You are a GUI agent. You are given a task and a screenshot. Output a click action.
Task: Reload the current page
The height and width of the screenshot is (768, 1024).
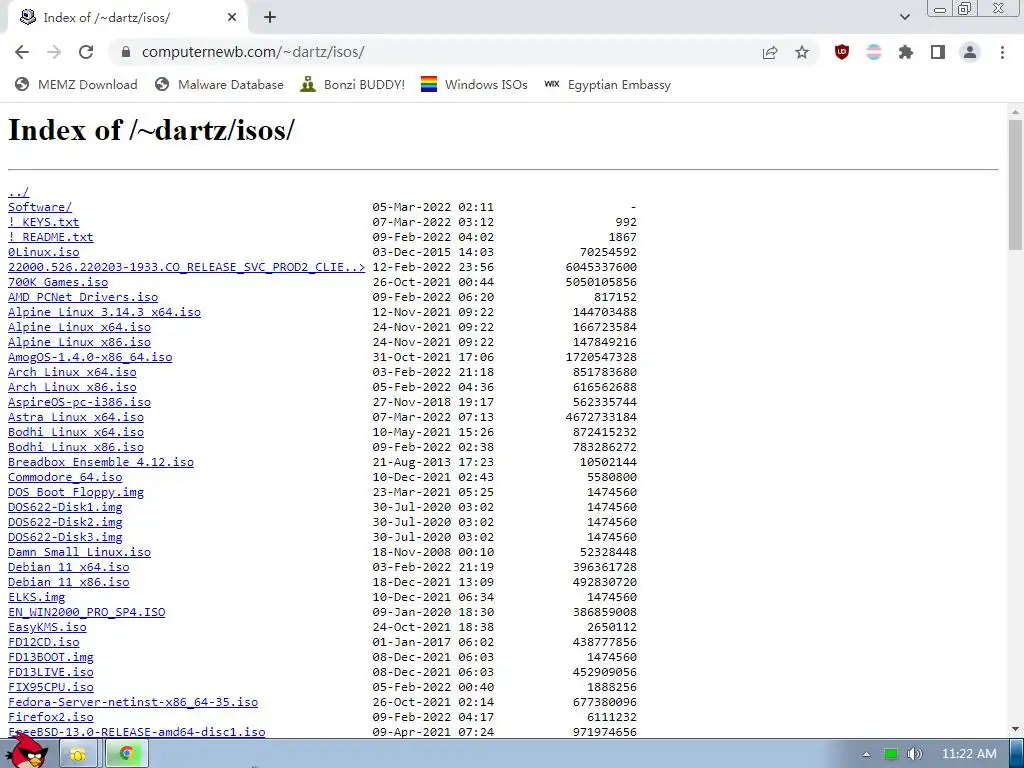tap(86, 52)
